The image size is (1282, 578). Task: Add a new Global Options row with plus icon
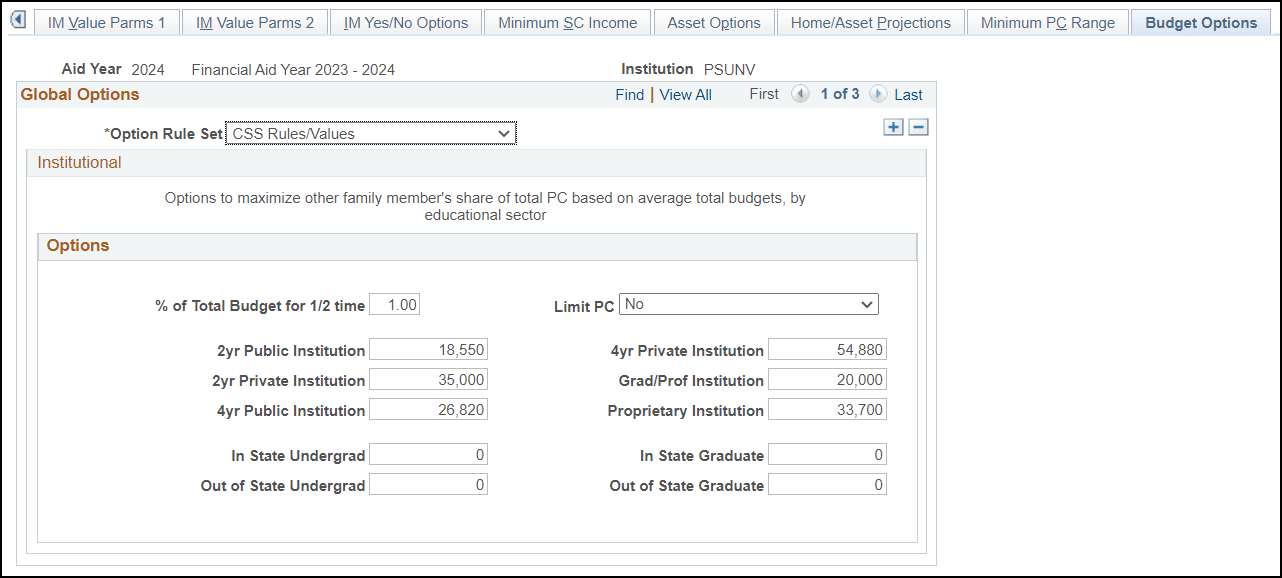pos(893,127)
